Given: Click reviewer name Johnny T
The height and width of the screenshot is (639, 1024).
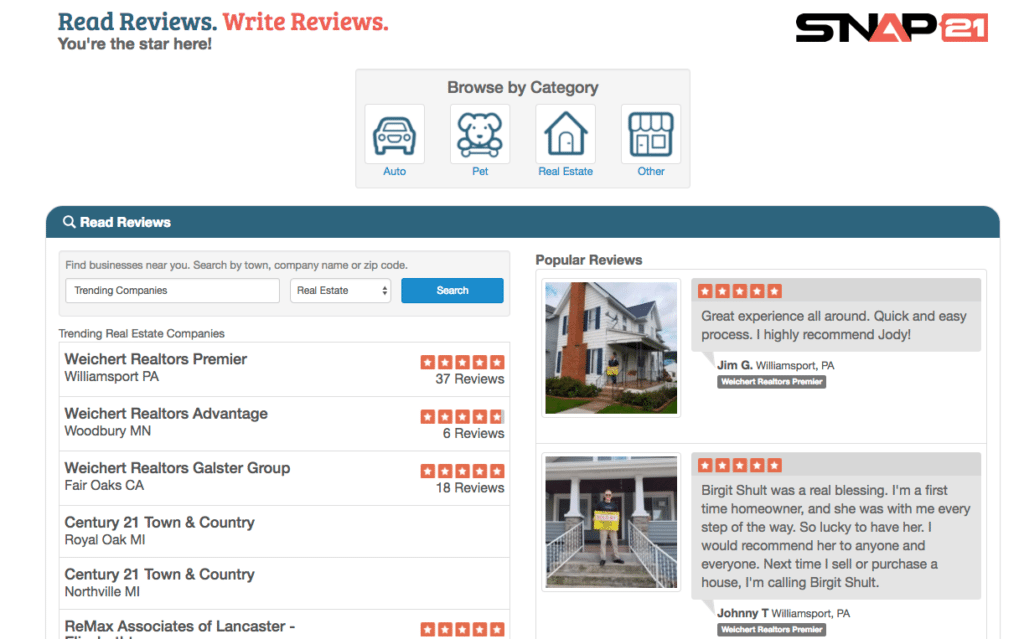Looking at the screenshot, I should click(x=743, y=613).
